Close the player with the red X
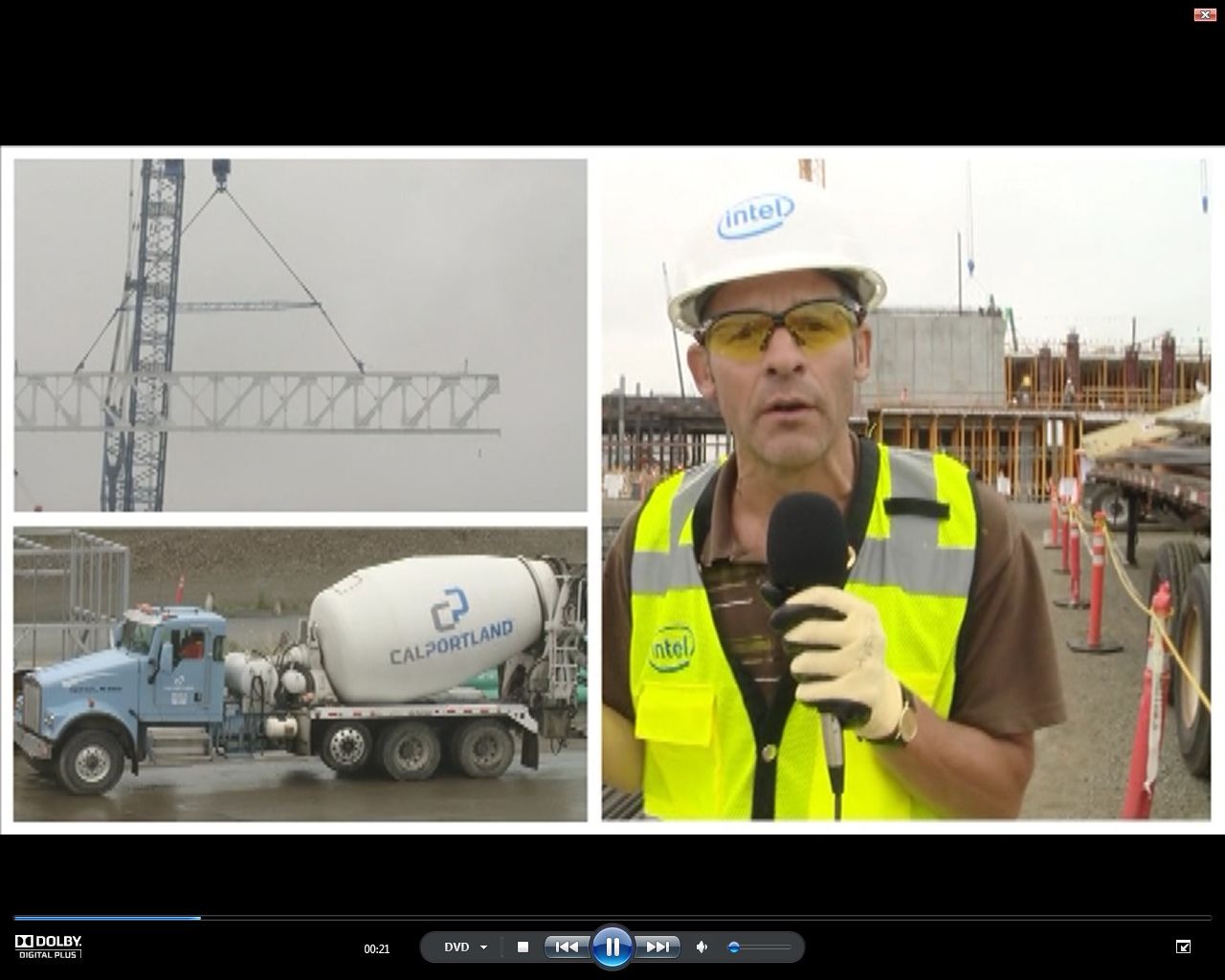This screenshot has height=980, width=1225. click(1204, 14)
